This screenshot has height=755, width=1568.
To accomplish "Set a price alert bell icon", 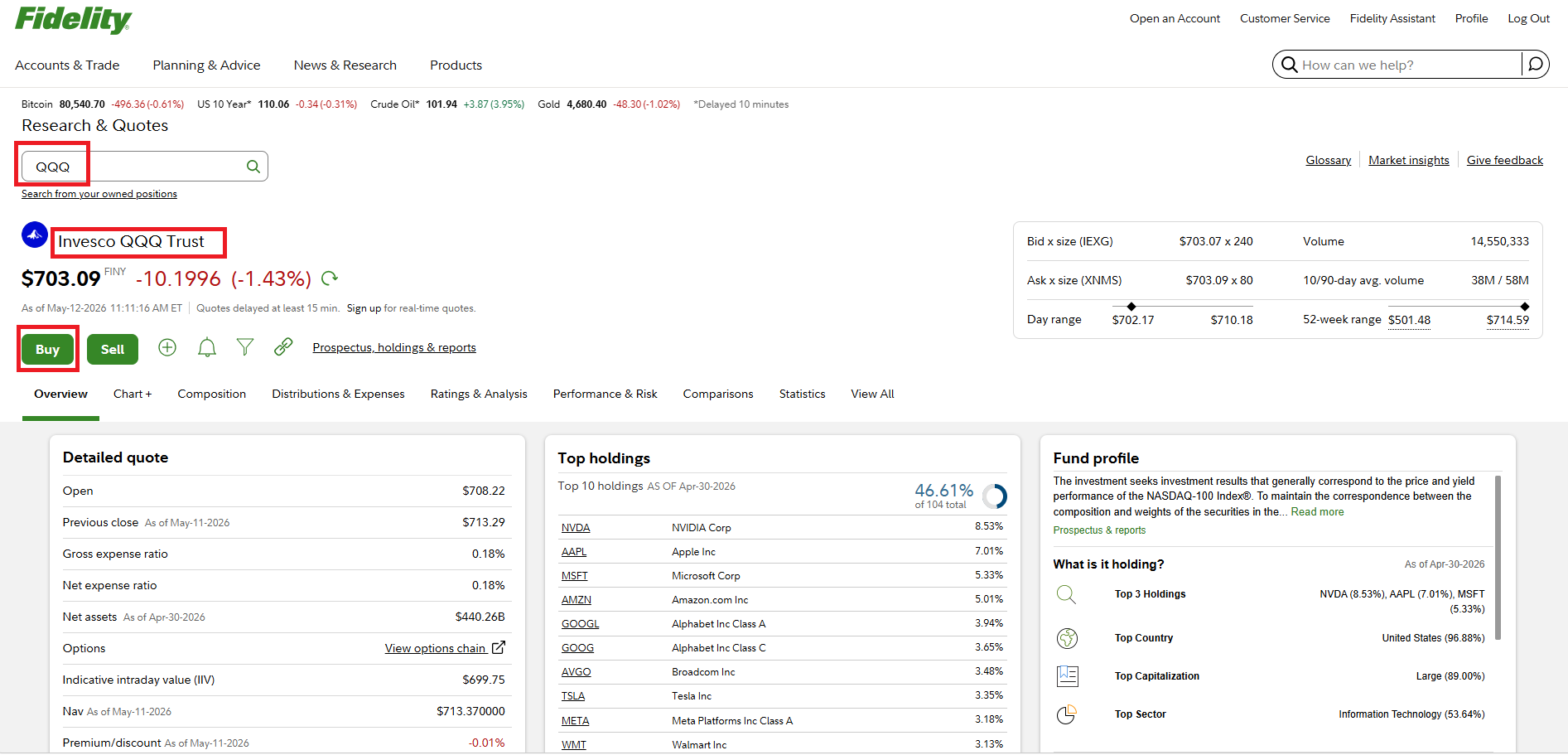I will click(207, 347).
